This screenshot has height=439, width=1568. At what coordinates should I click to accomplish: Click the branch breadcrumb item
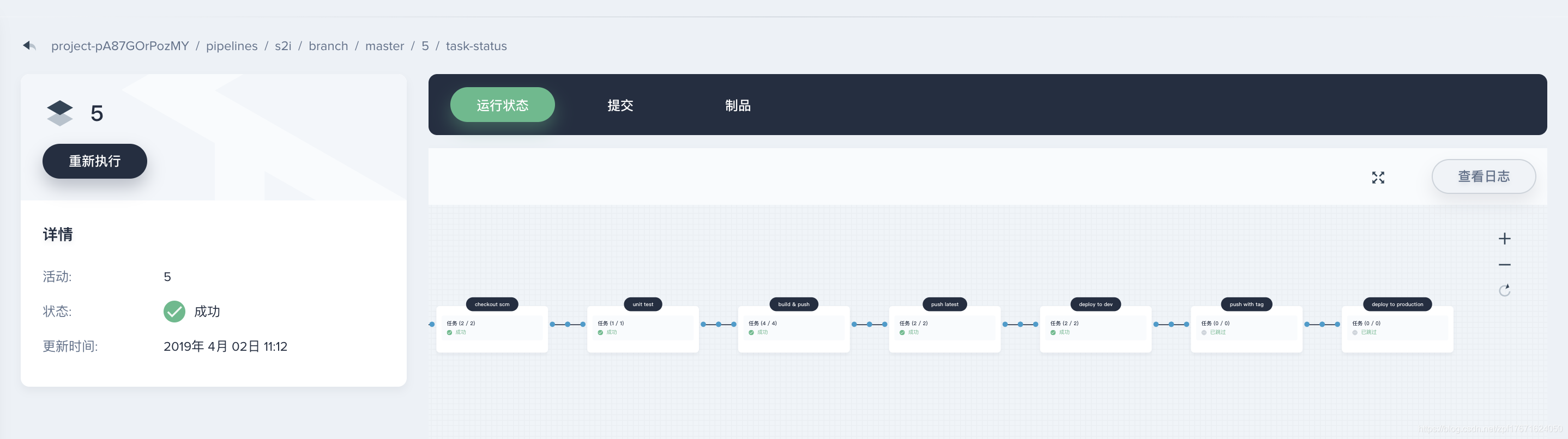328,46
